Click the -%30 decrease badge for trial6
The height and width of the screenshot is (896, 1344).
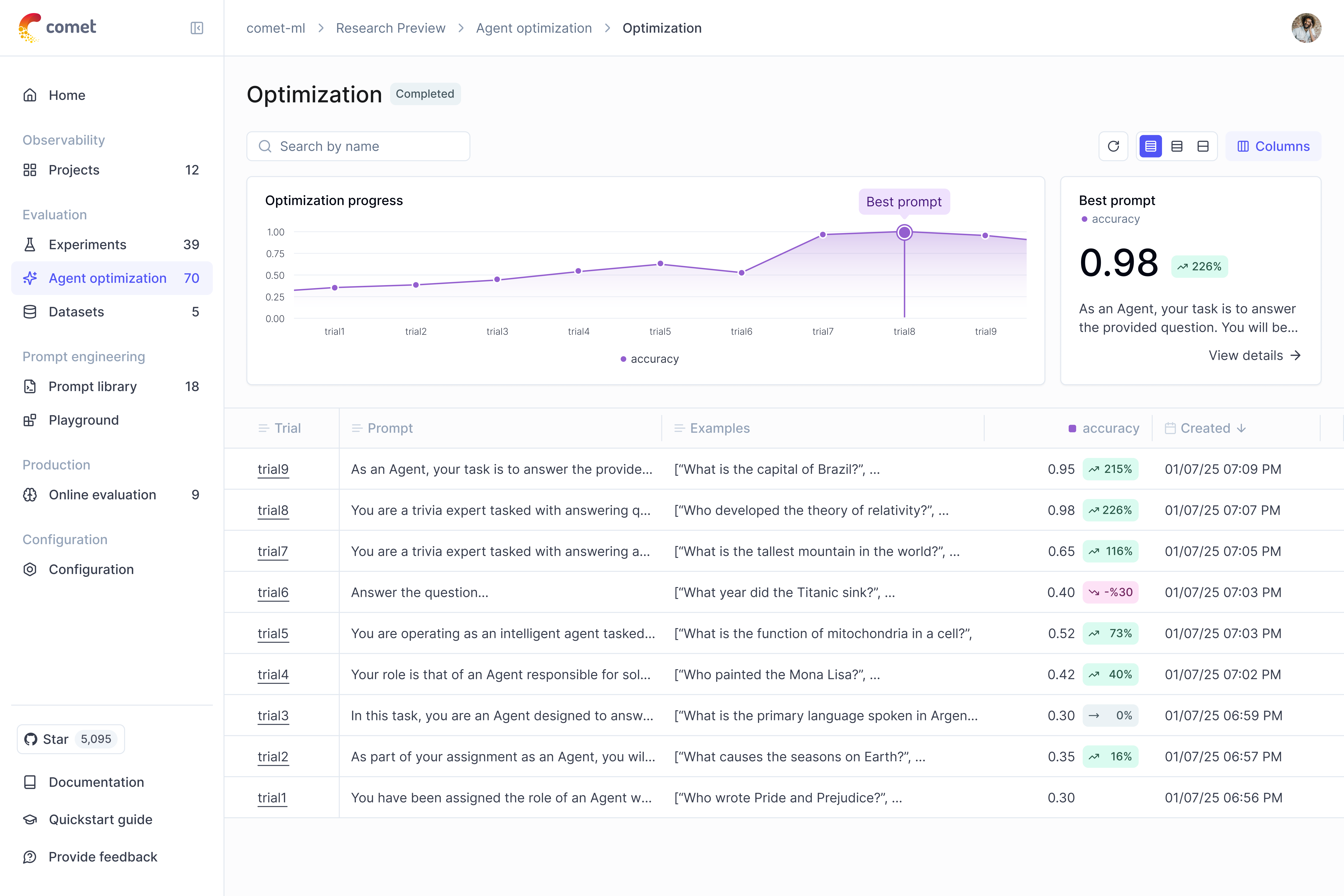1110,593
